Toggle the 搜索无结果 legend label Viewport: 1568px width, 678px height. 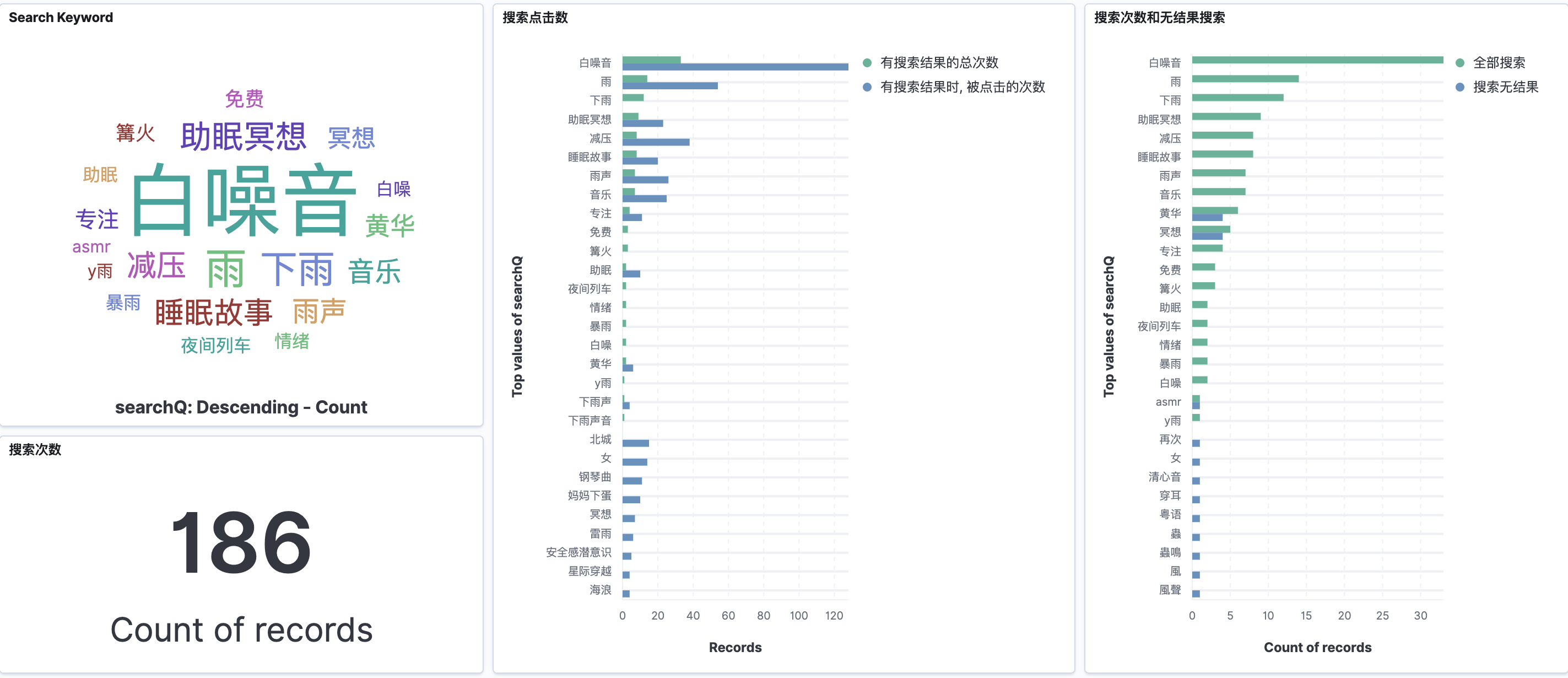click(1505, 87)
